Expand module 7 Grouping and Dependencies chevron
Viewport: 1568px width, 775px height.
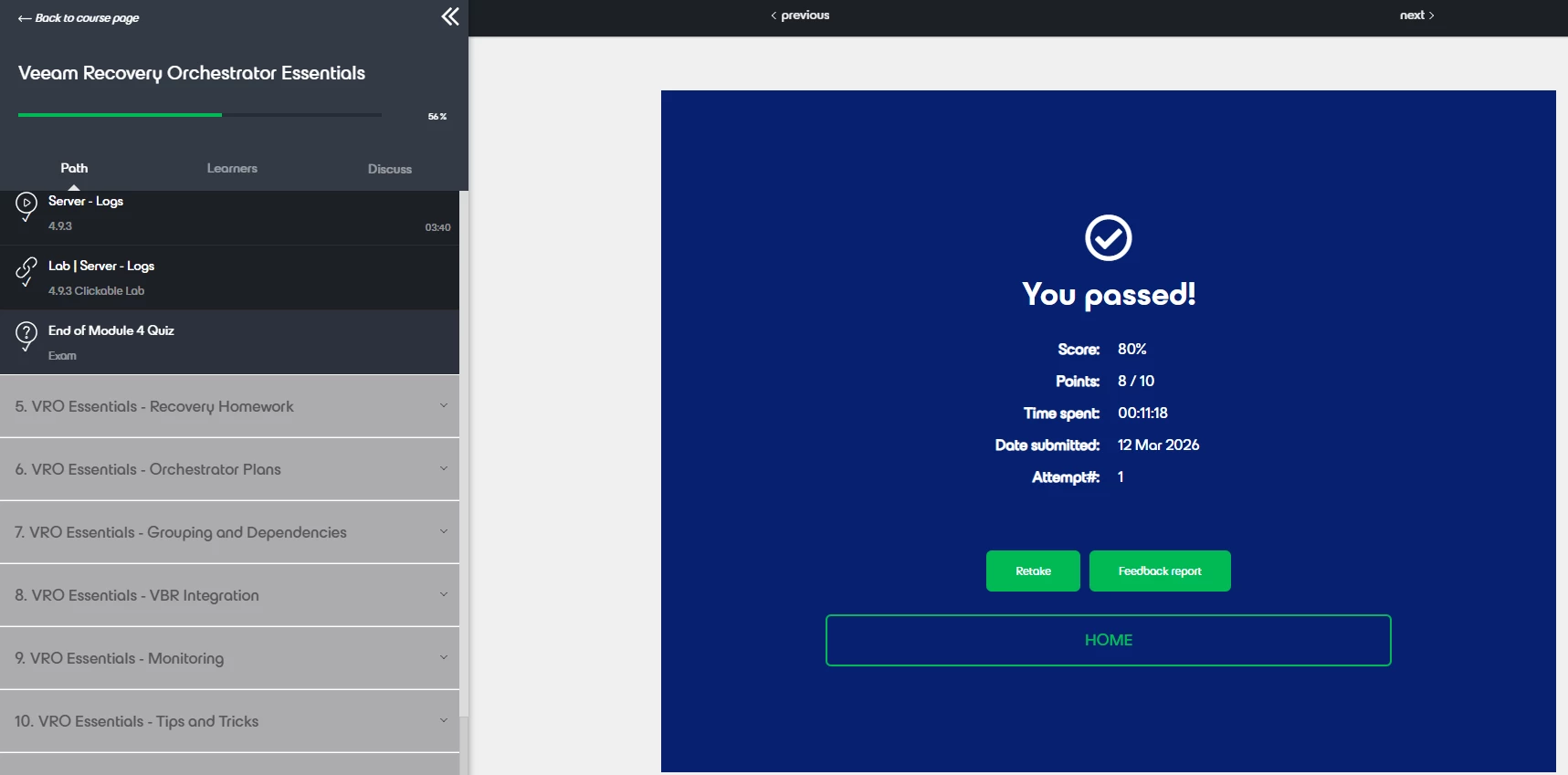(x=444, y=532)
